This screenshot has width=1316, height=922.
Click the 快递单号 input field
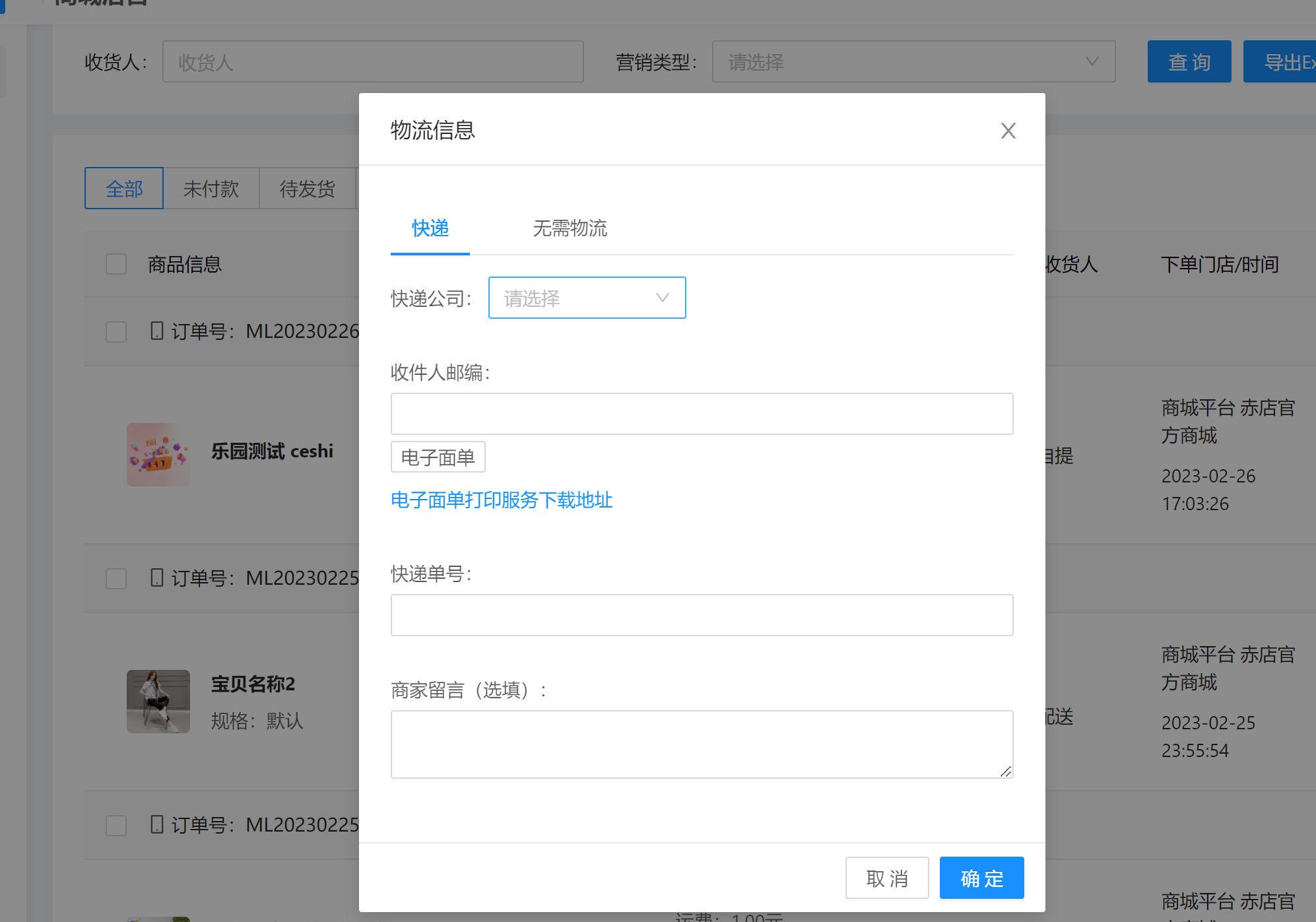[x=702, y=615]
